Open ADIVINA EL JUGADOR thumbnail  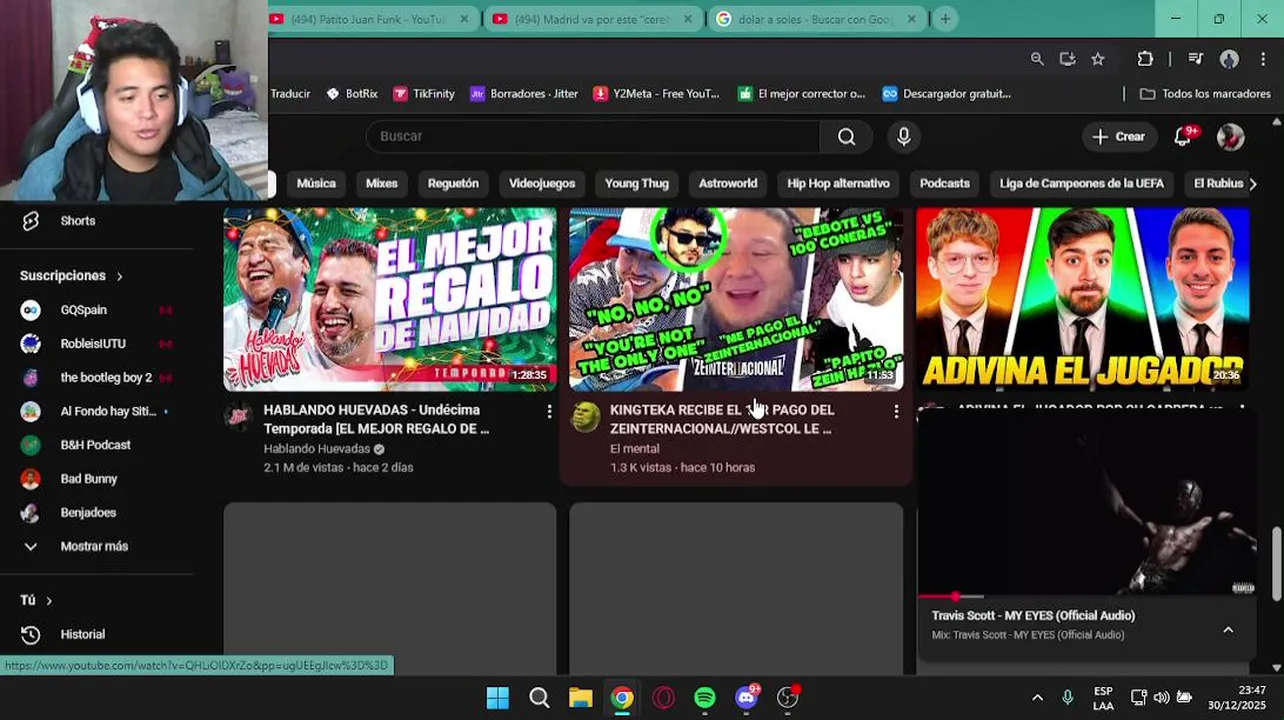(1082, 299)
